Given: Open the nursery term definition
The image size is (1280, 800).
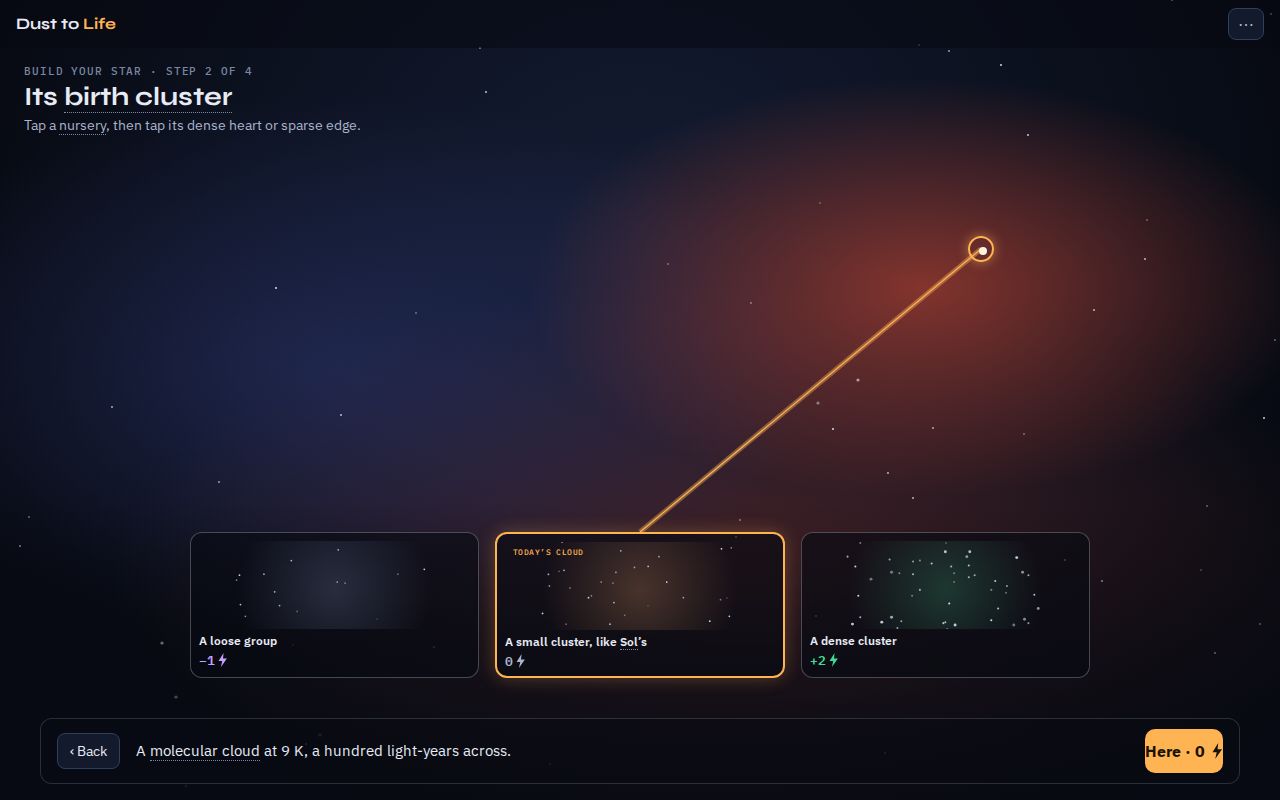Looking at the screenshot, I should coord(82,126).
